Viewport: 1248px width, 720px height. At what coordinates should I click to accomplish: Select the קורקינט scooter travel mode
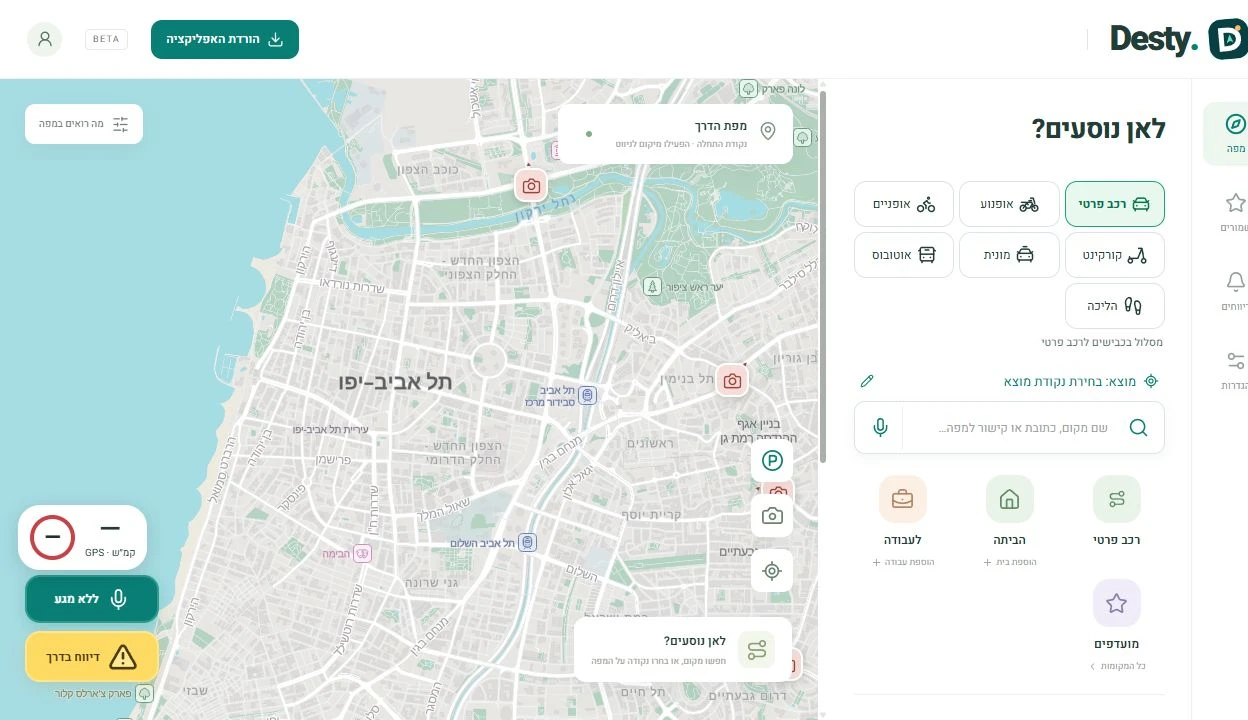(x=1115, y=255)
